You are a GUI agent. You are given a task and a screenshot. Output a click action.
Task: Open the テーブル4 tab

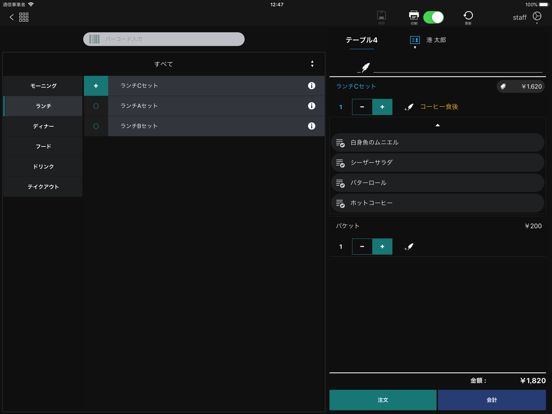pos(362,40)
